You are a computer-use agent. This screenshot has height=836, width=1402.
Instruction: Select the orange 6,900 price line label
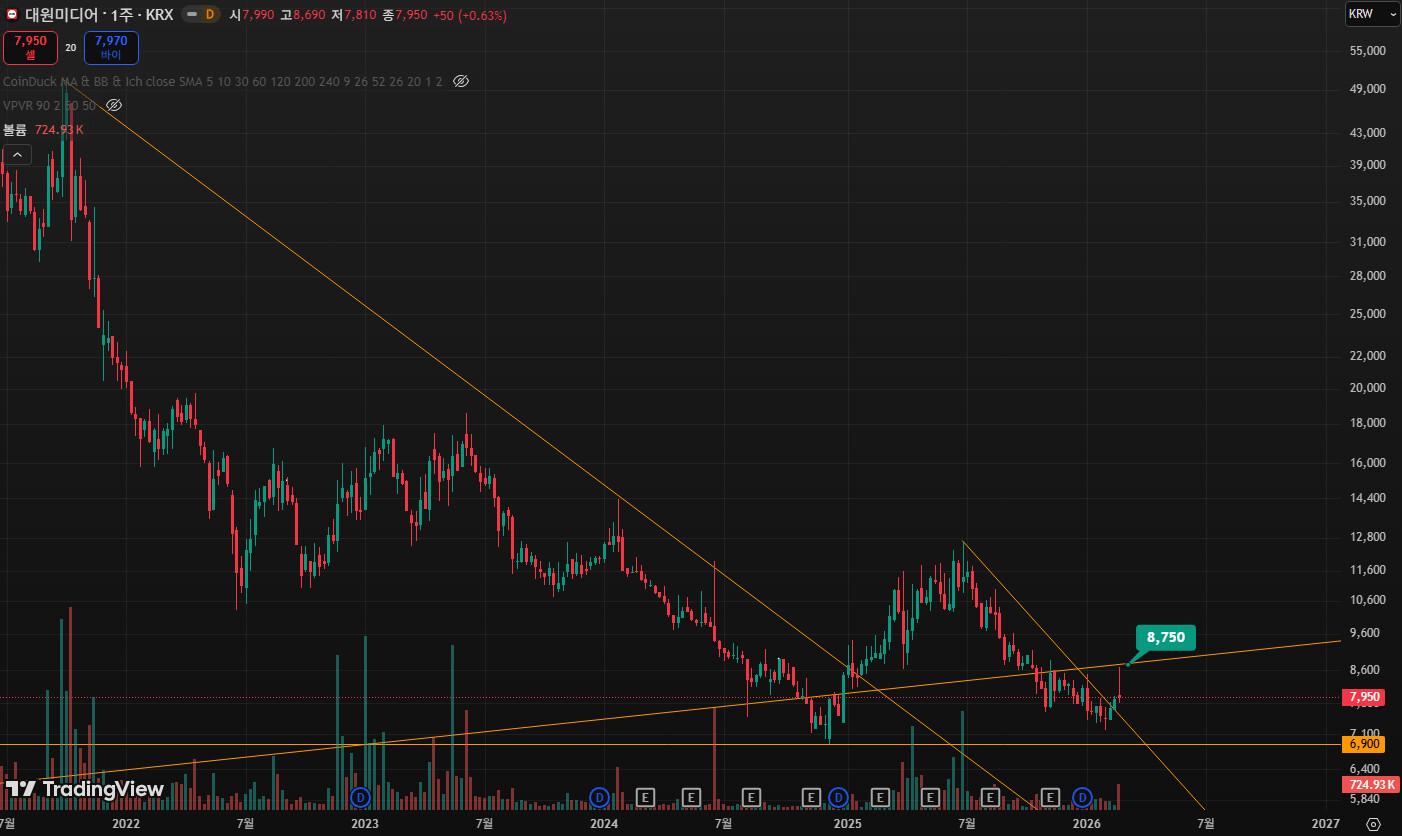pos(1364,744)
